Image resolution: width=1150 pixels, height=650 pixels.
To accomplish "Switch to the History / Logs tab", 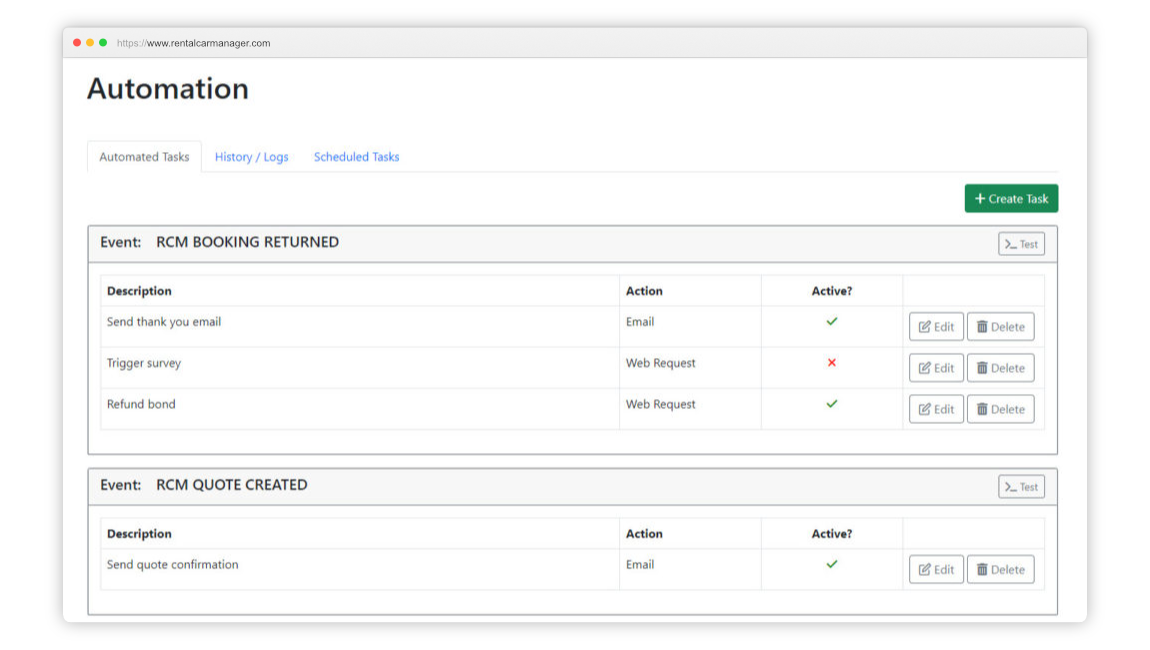I will point(251,157).
